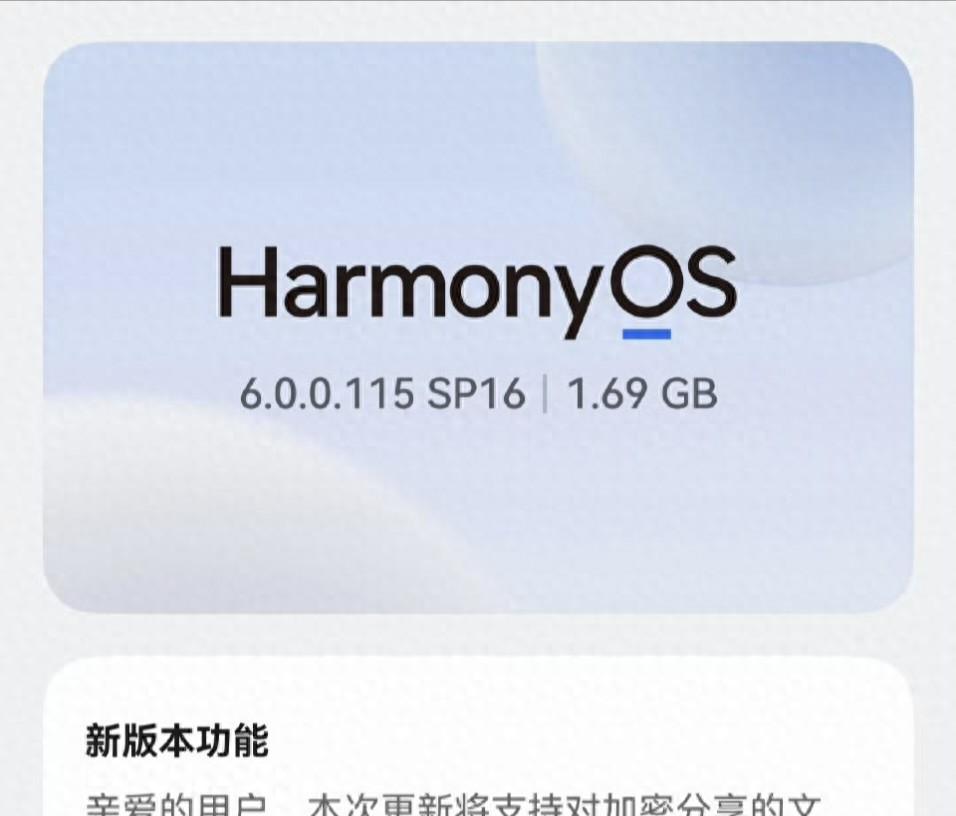Select the version number 6.0.0.115 SP16
The height and width of the screenshot is (816, 956).
382,393
